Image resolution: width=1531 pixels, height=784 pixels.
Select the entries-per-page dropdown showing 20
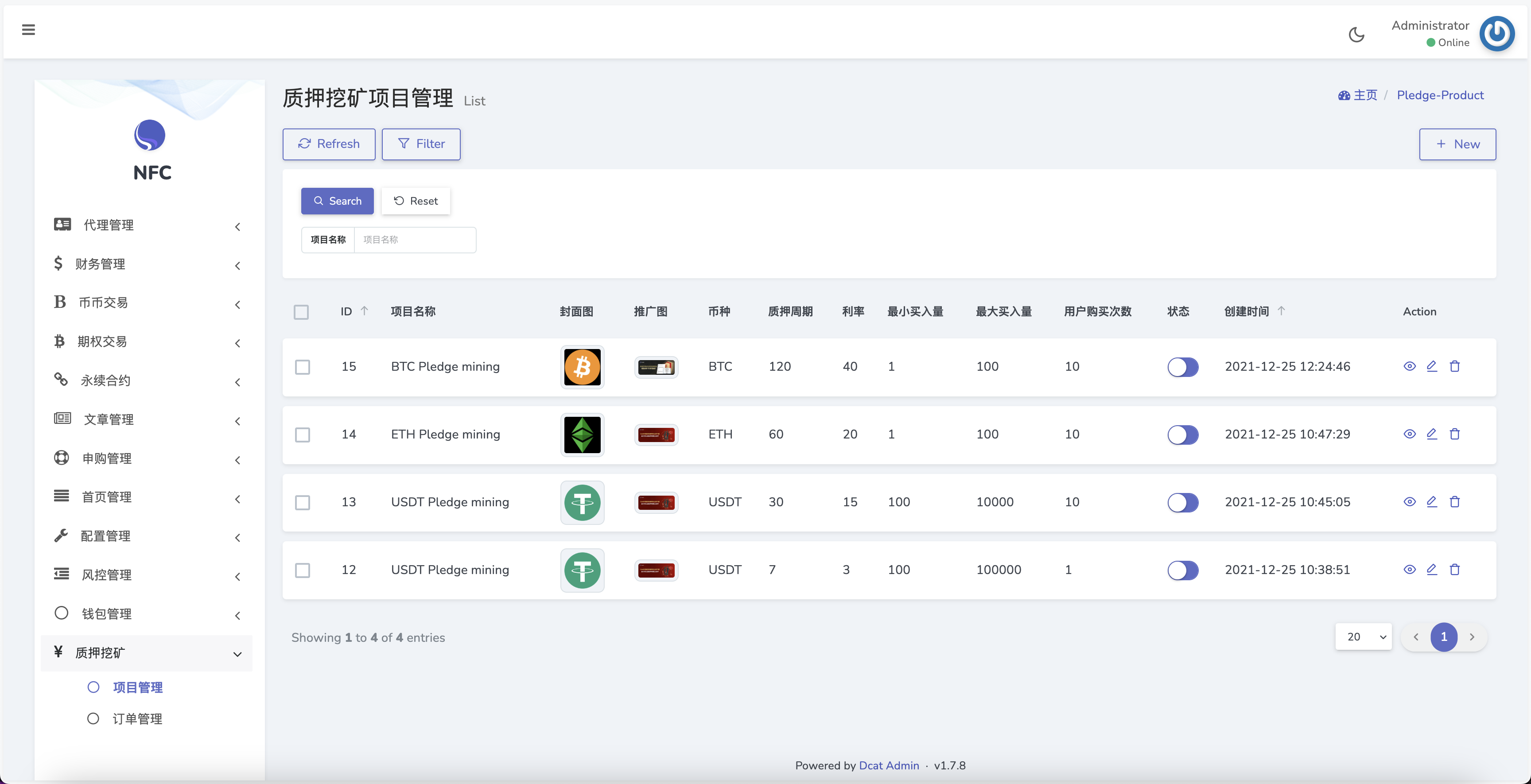click(x=1363, y=637)
